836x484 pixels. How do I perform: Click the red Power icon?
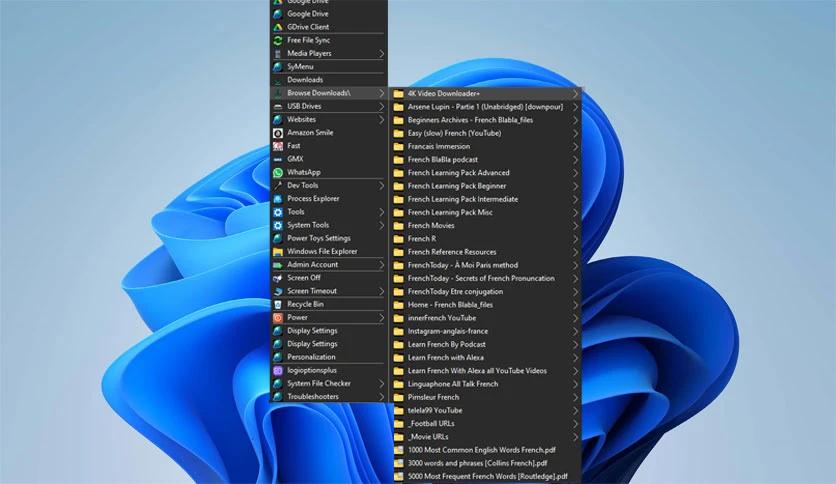[x=278, y=318]
